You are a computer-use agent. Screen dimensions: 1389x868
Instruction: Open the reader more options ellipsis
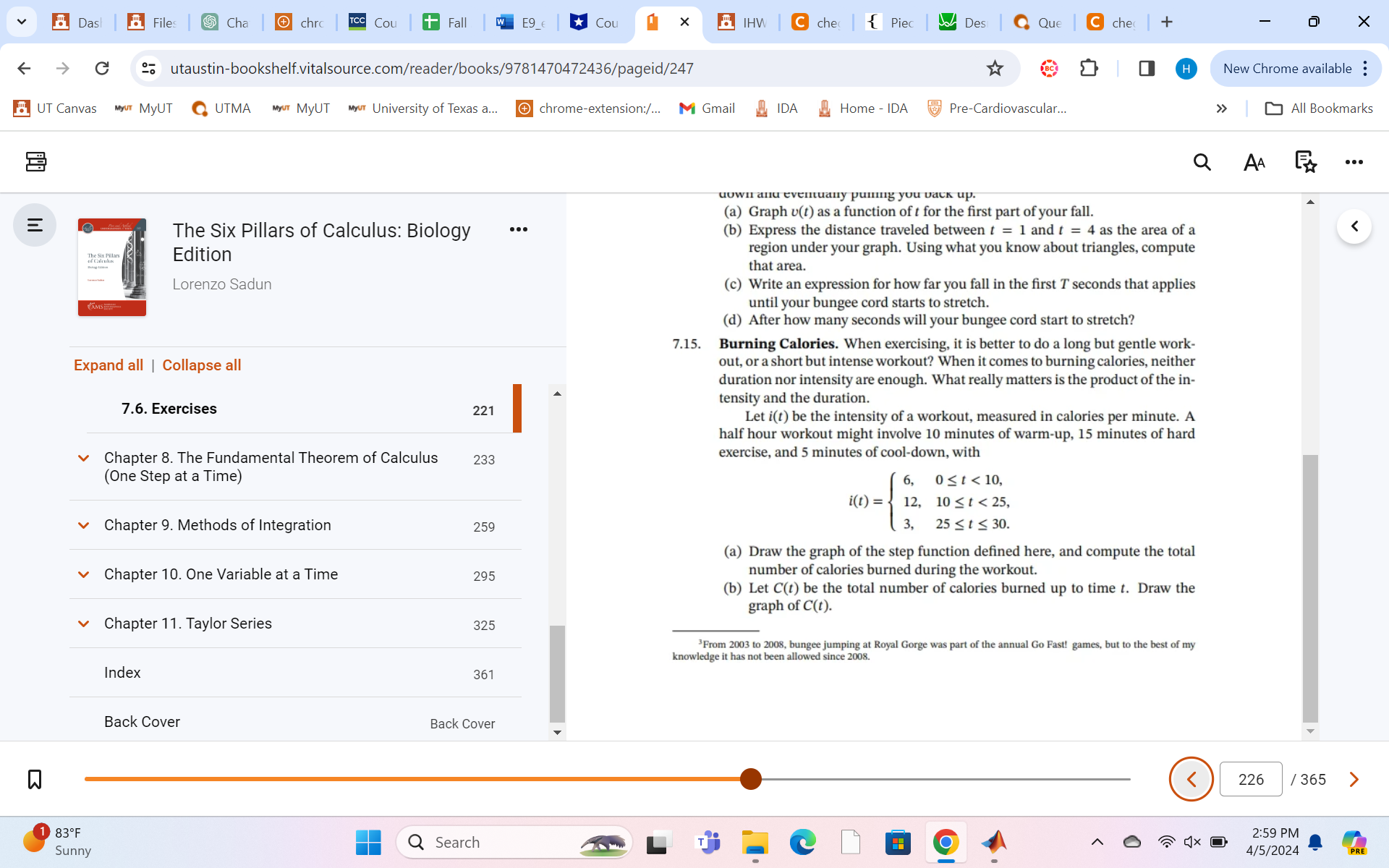click(x=1354, y=162)
